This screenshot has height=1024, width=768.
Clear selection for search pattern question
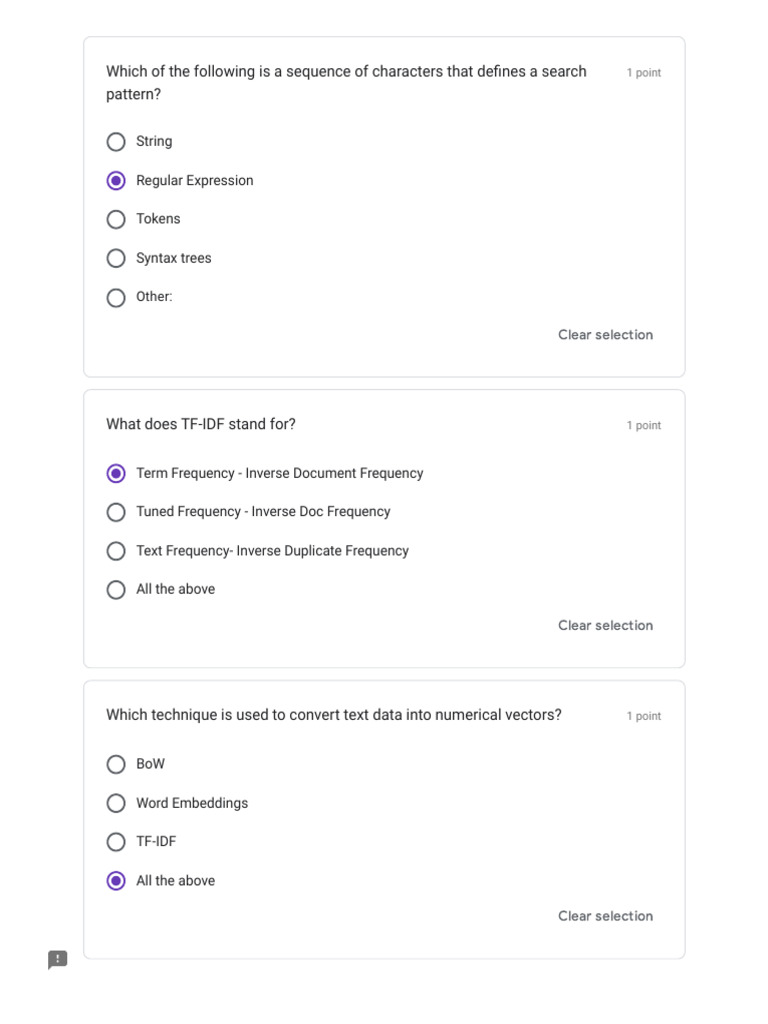605,335
